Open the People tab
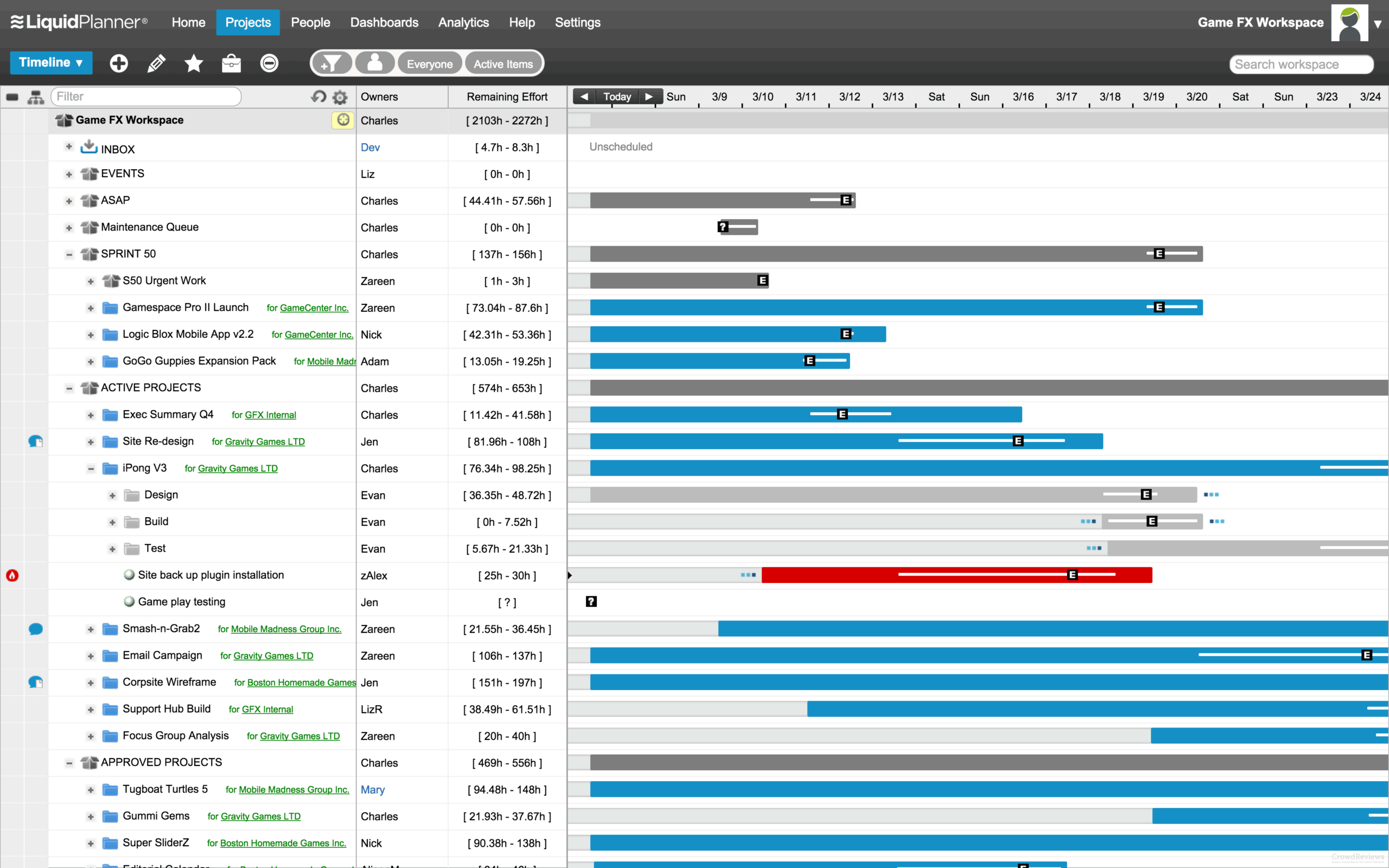Screen dimensions: 1389x868 (310, 22)
